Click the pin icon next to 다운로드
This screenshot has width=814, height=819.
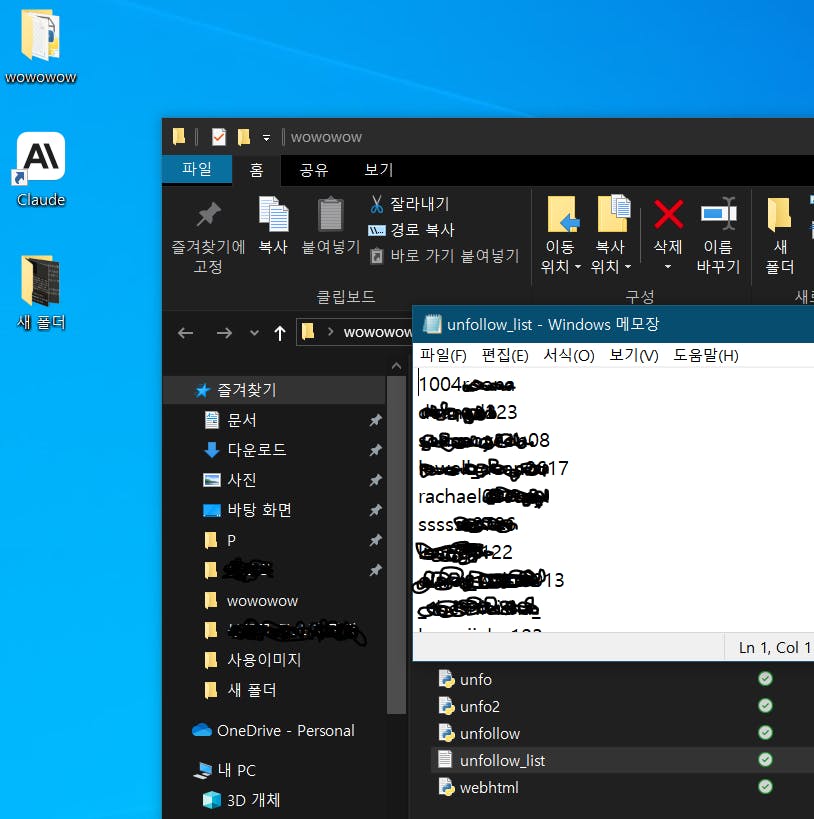pyautogui.click(x=376, y=450)
